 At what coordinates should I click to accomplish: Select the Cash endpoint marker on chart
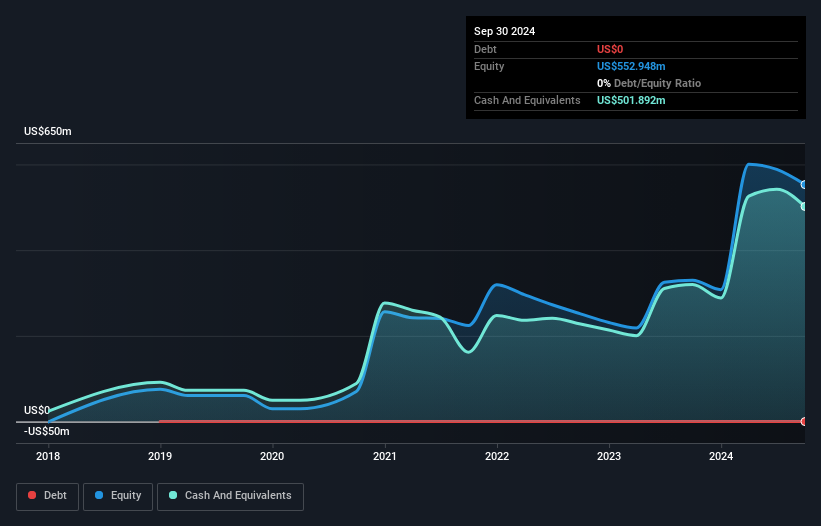(804, 207)
